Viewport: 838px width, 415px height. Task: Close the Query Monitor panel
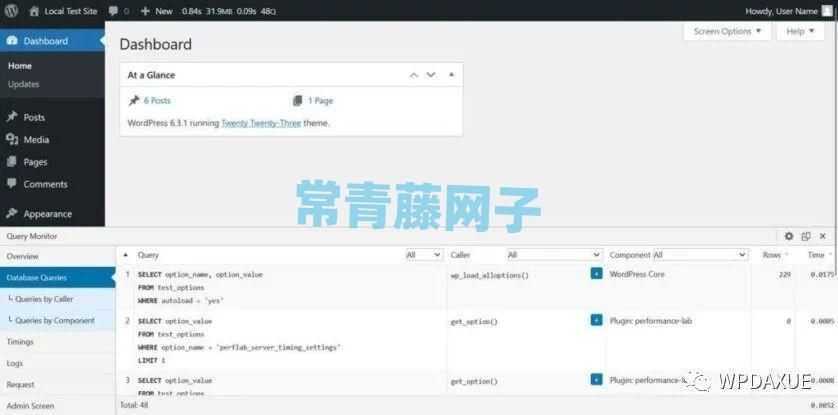pyautogui.click(x=823, y=236)
